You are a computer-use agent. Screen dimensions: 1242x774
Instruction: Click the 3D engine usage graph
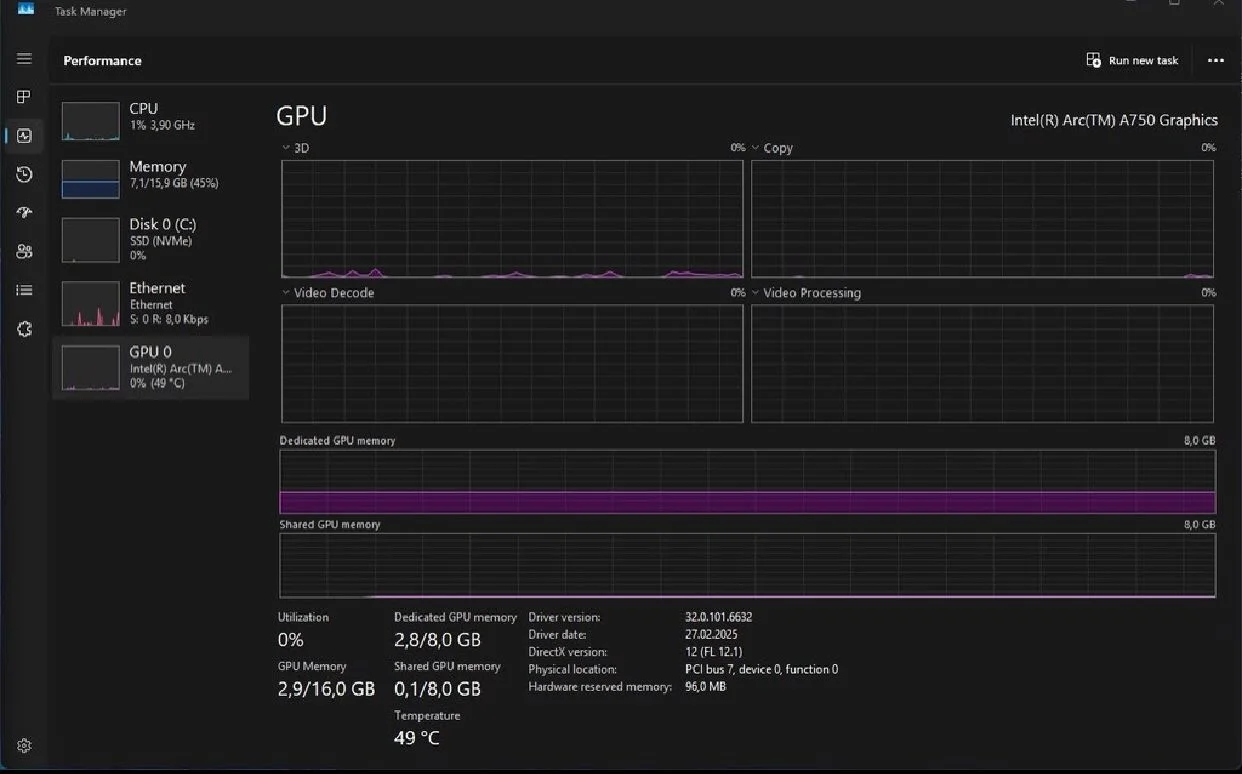click(512, 218)
